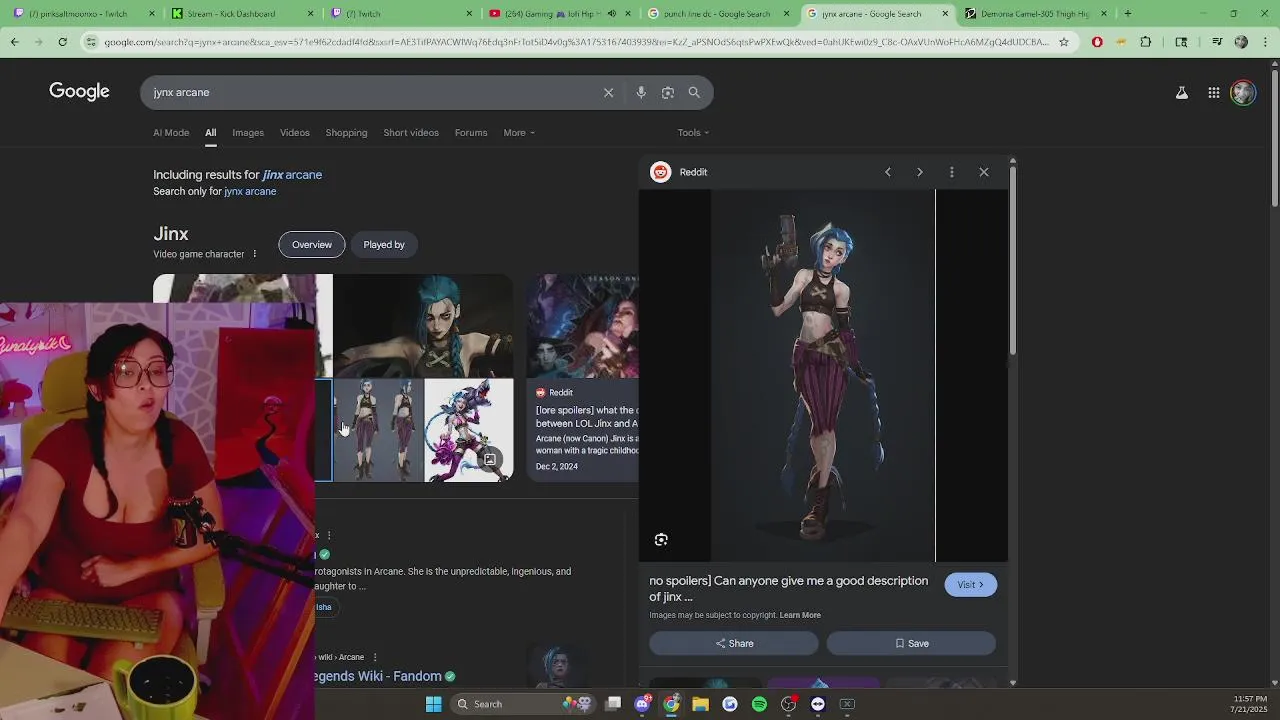Viewport: 1280px width, 720px height.
Task: Go to the previous image in the preview panel
Action: [887, 172]
